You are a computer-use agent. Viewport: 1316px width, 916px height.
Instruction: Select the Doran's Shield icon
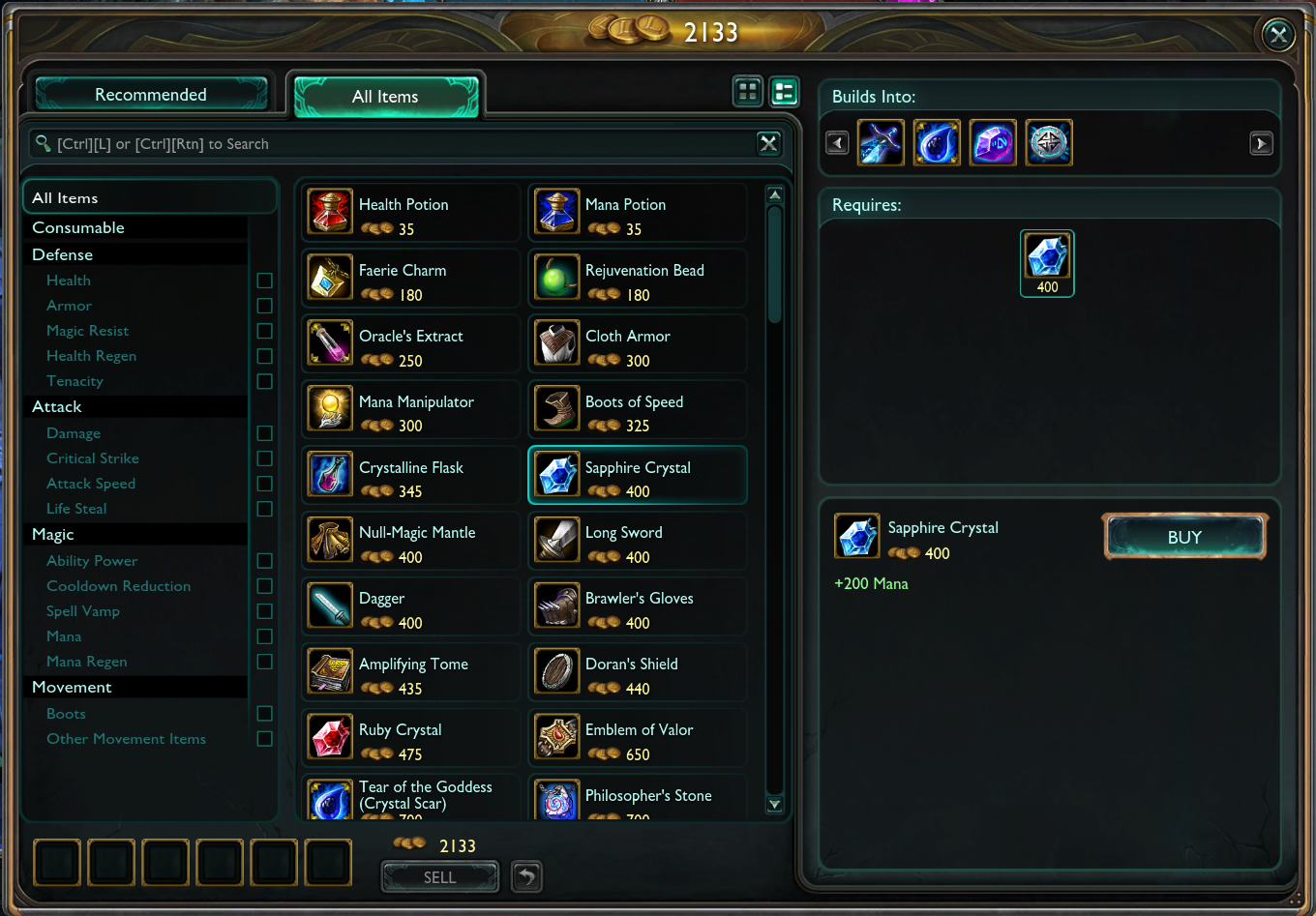[x=557, y=671]
